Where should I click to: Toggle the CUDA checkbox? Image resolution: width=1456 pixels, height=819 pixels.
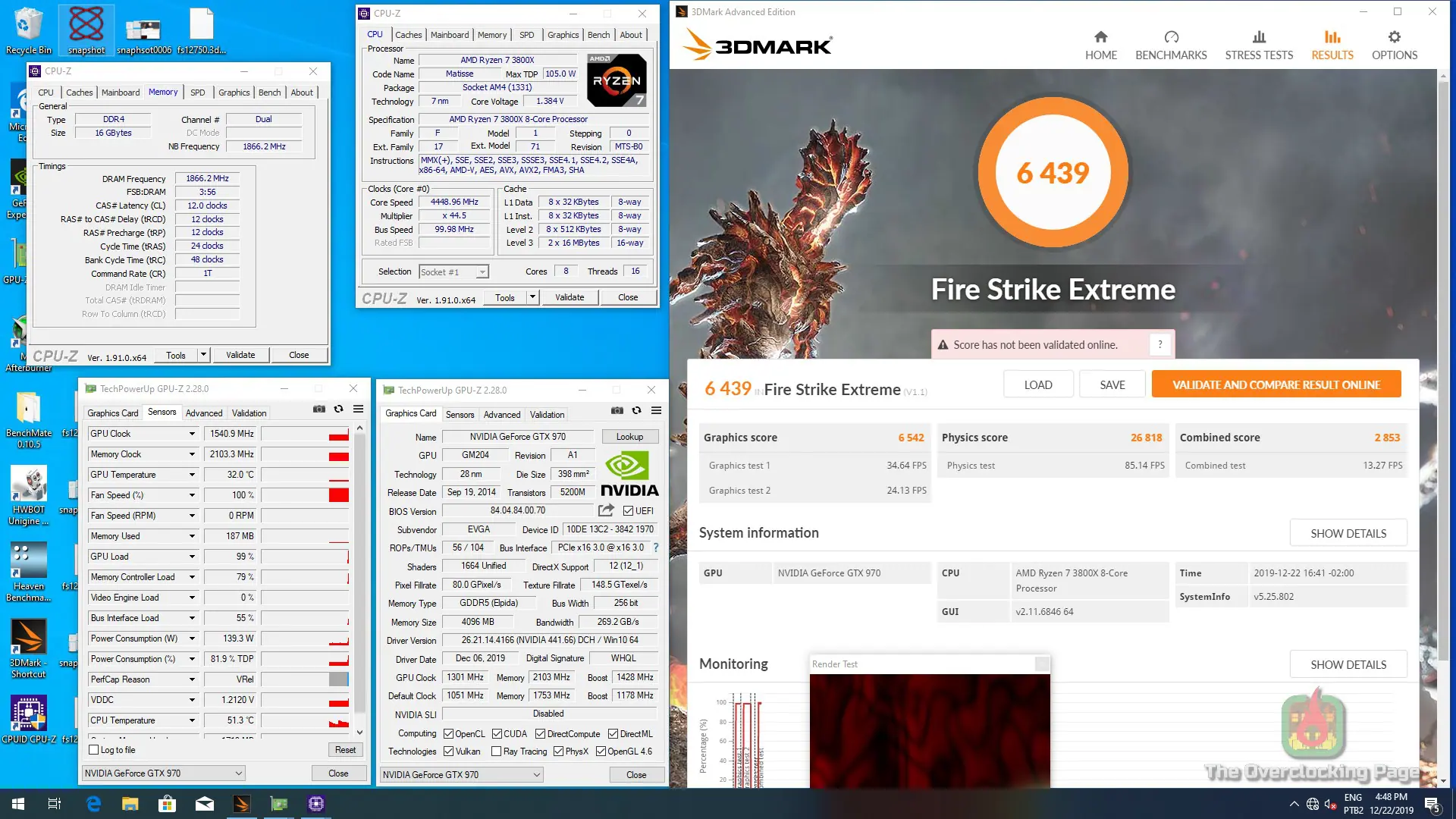[497, 734]
